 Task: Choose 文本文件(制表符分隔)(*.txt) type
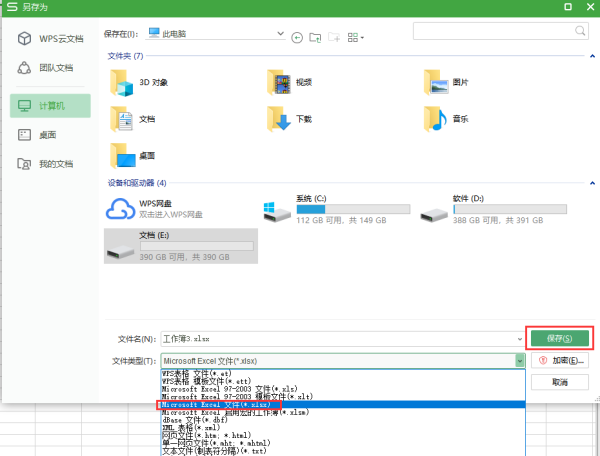(x=343, y=451)
